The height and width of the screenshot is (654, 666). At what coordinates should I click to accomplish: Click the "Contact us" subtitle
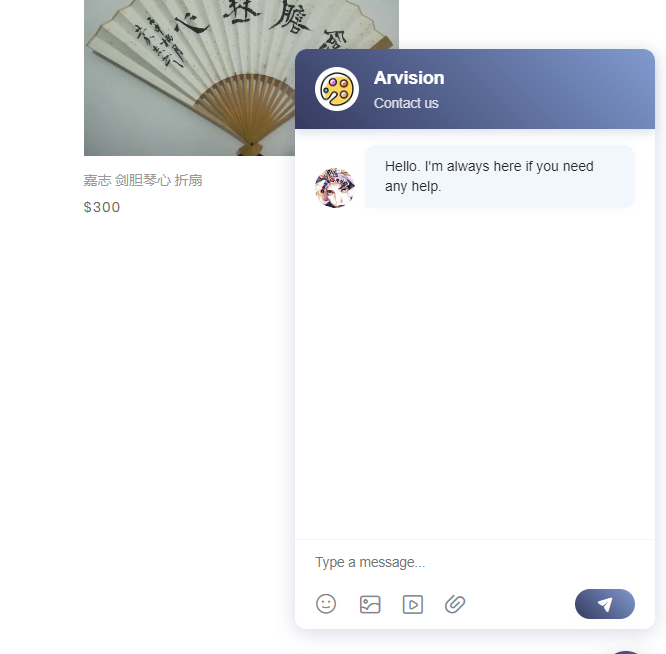(406, 103)
